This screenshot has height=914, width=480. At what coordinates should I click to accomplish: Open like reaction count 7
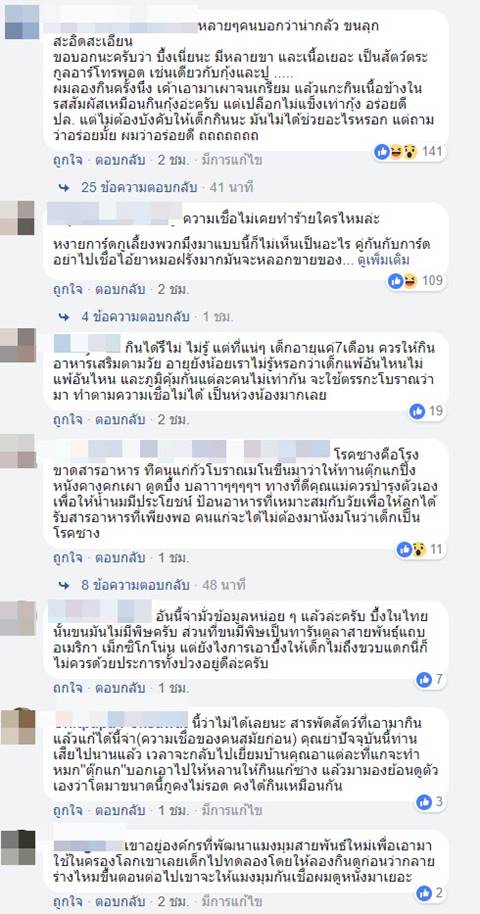(x=431, y=679)
